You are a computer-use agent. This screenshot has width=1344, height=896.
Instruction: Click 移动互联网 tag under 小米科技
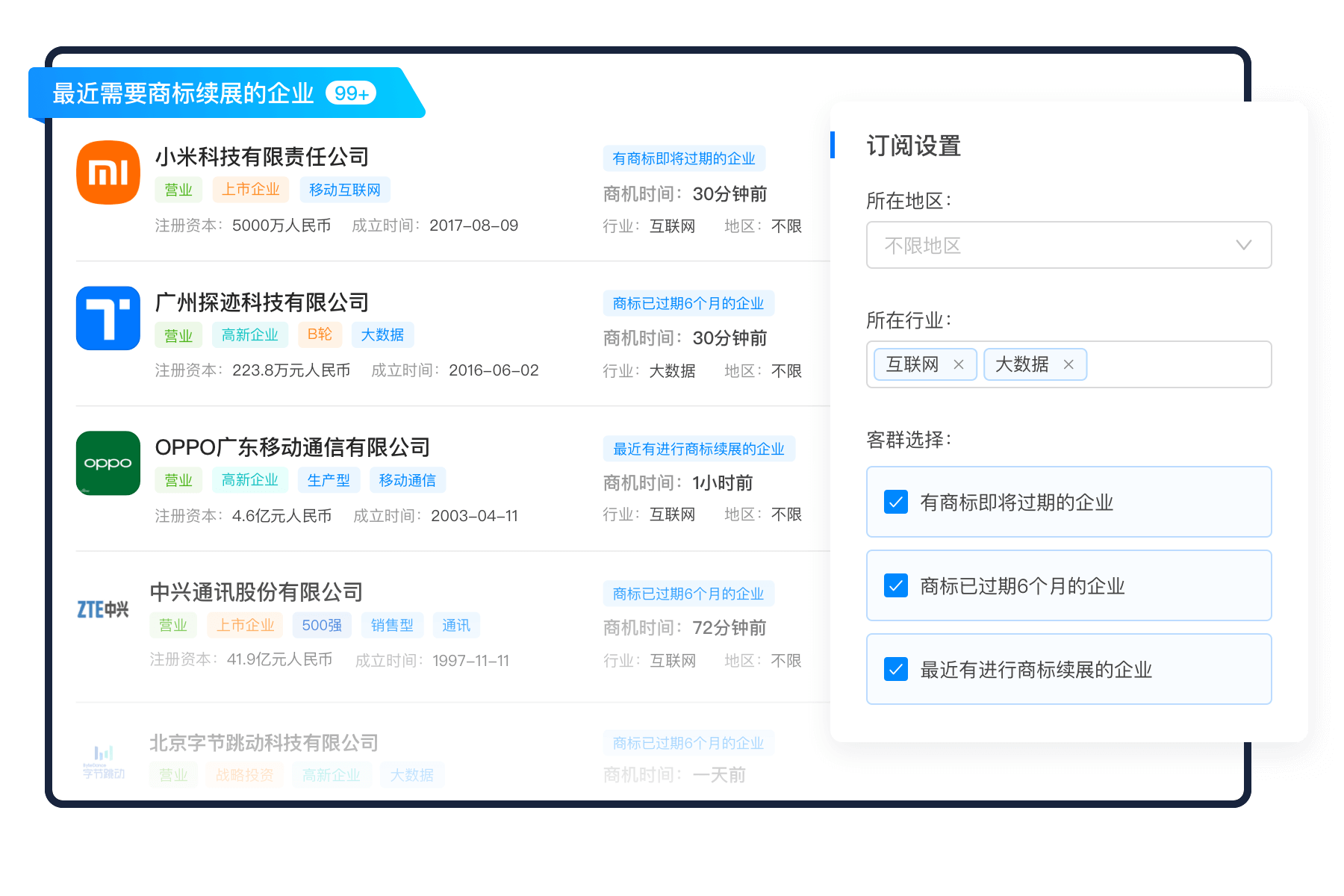(345, 190)
